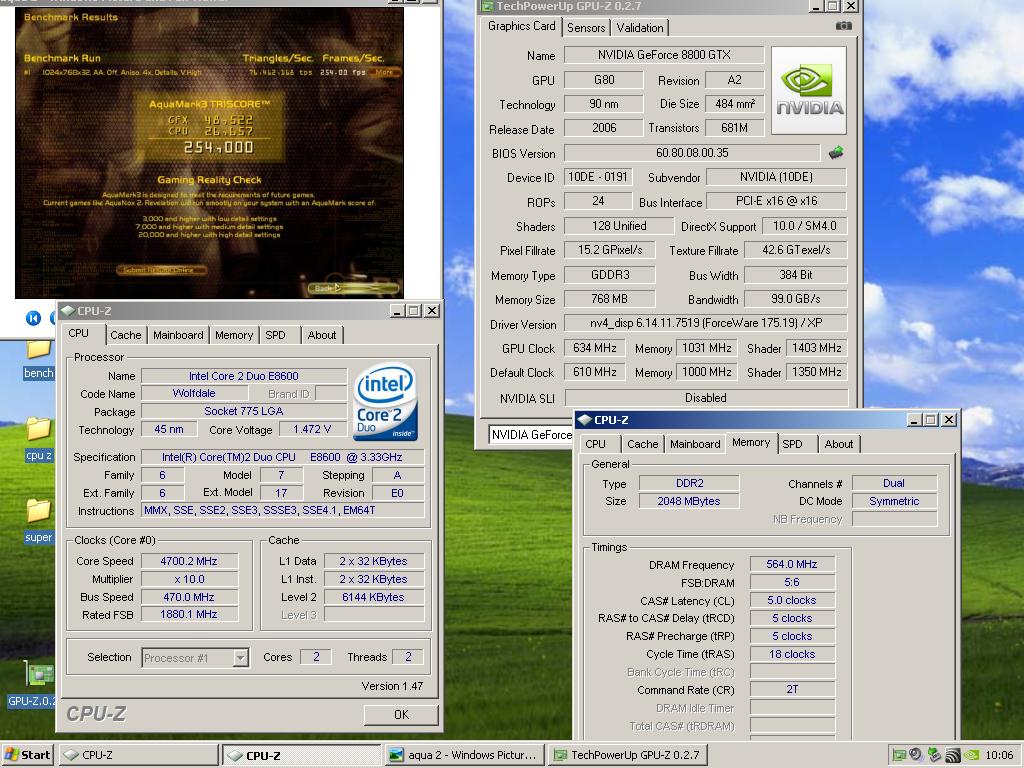
Task: Click the FSB:DRAM 5:6 value
Action: [x=792, y=582]
